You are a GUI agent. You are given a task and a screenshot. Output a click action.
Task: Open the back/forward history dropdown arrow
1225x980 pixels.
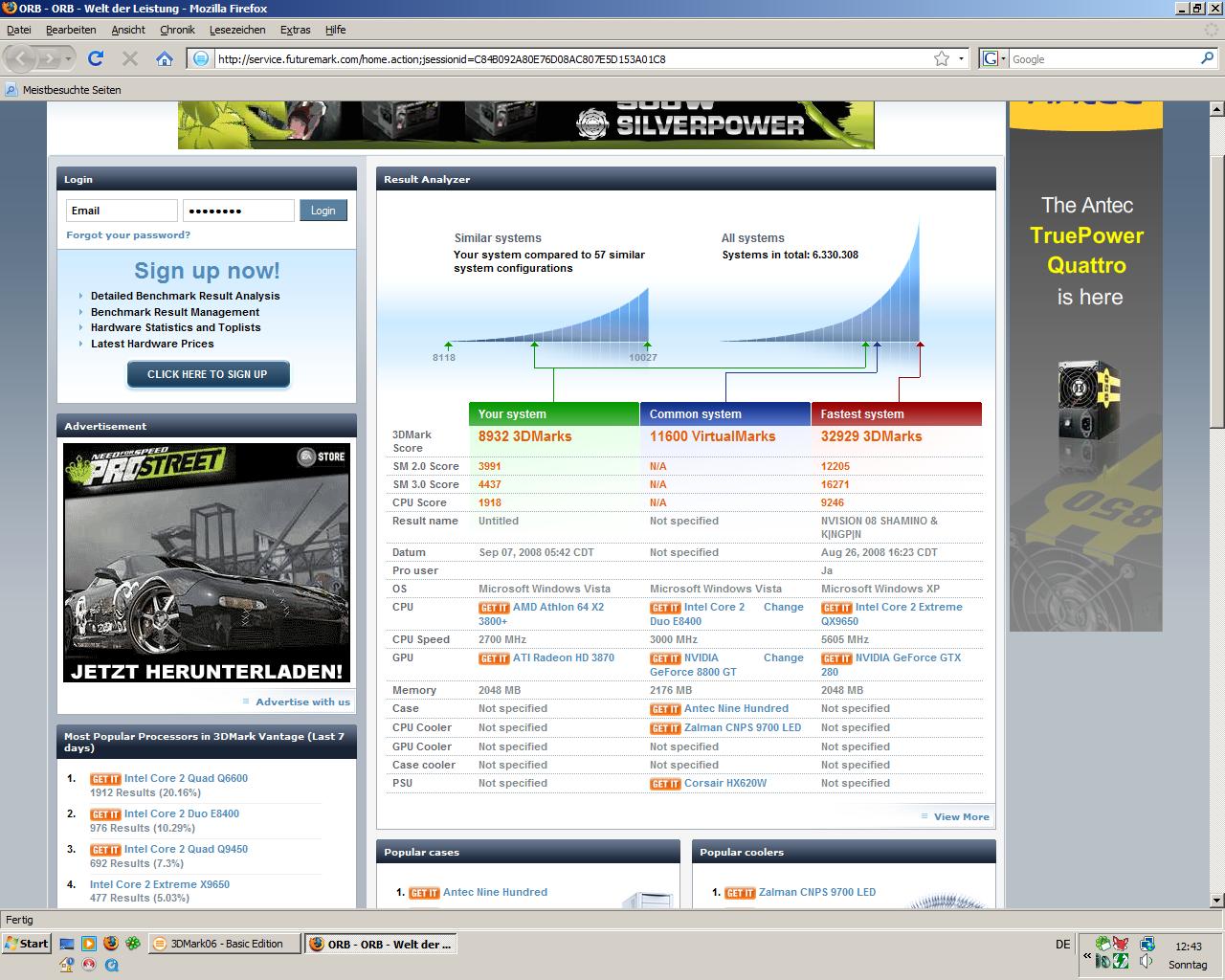69,58
